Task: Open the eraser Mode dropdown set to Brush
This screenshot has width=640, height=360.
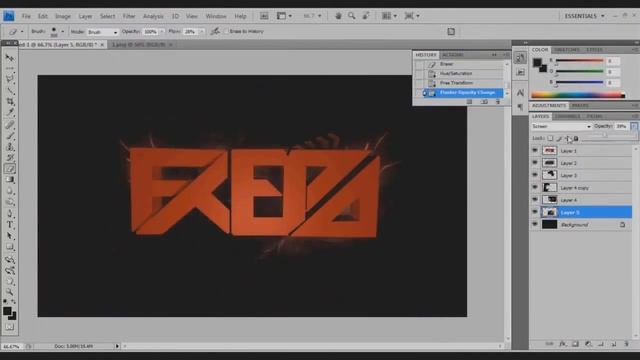Action: pos(102,32)
